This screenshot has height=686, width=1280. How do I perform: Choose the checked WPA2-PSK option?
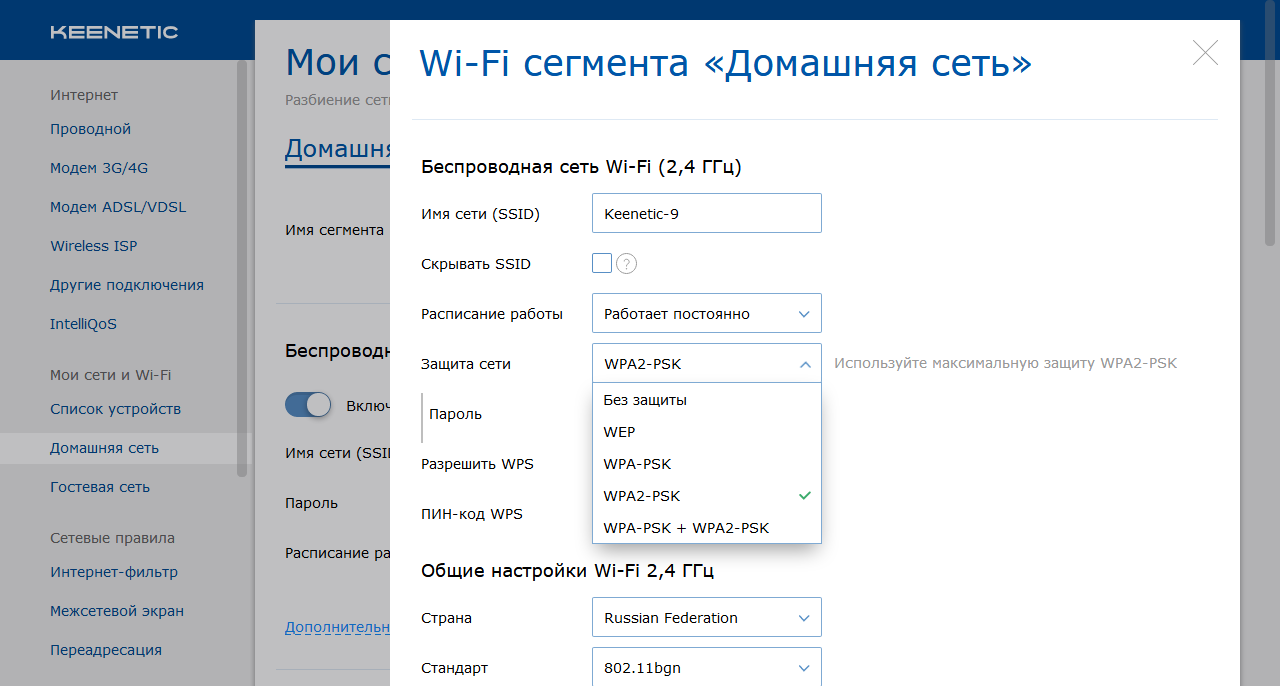[x=707, y=496]
